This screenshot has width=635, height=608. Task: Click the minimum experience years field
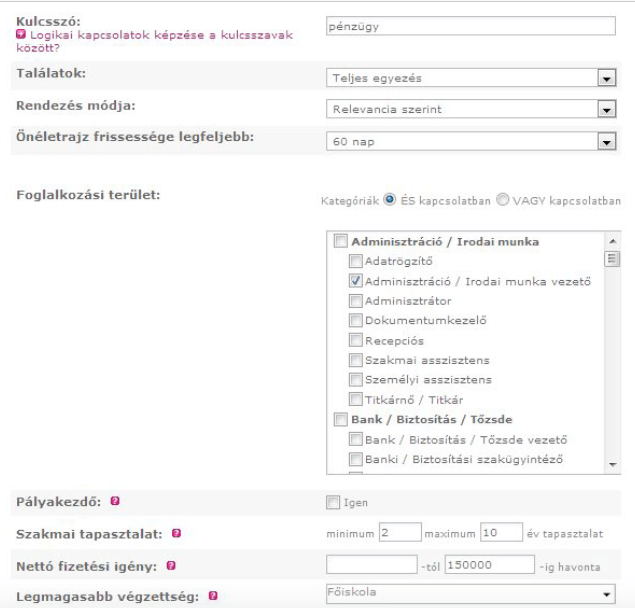click(x=397, y=533)
